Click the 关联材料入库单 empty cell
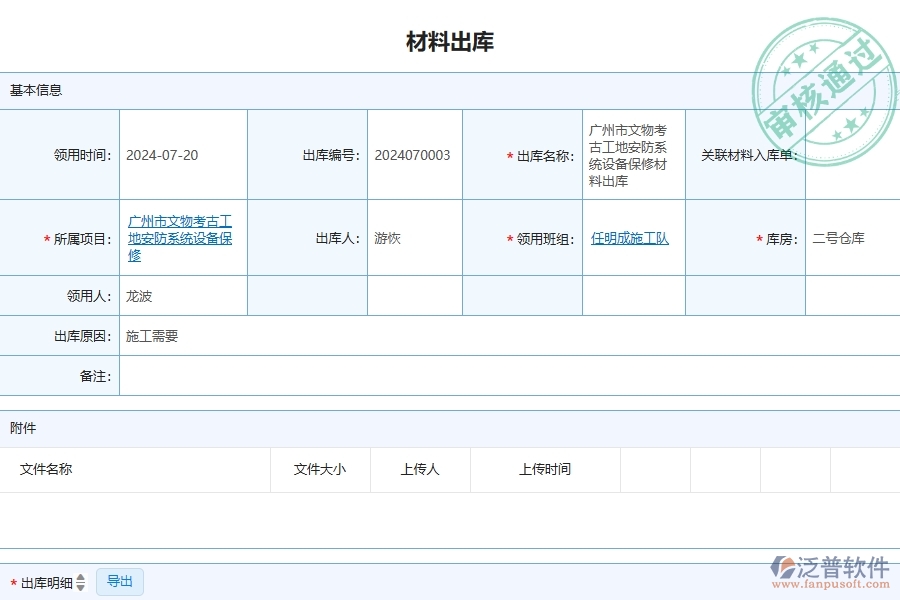 click(x=852, y=155)
